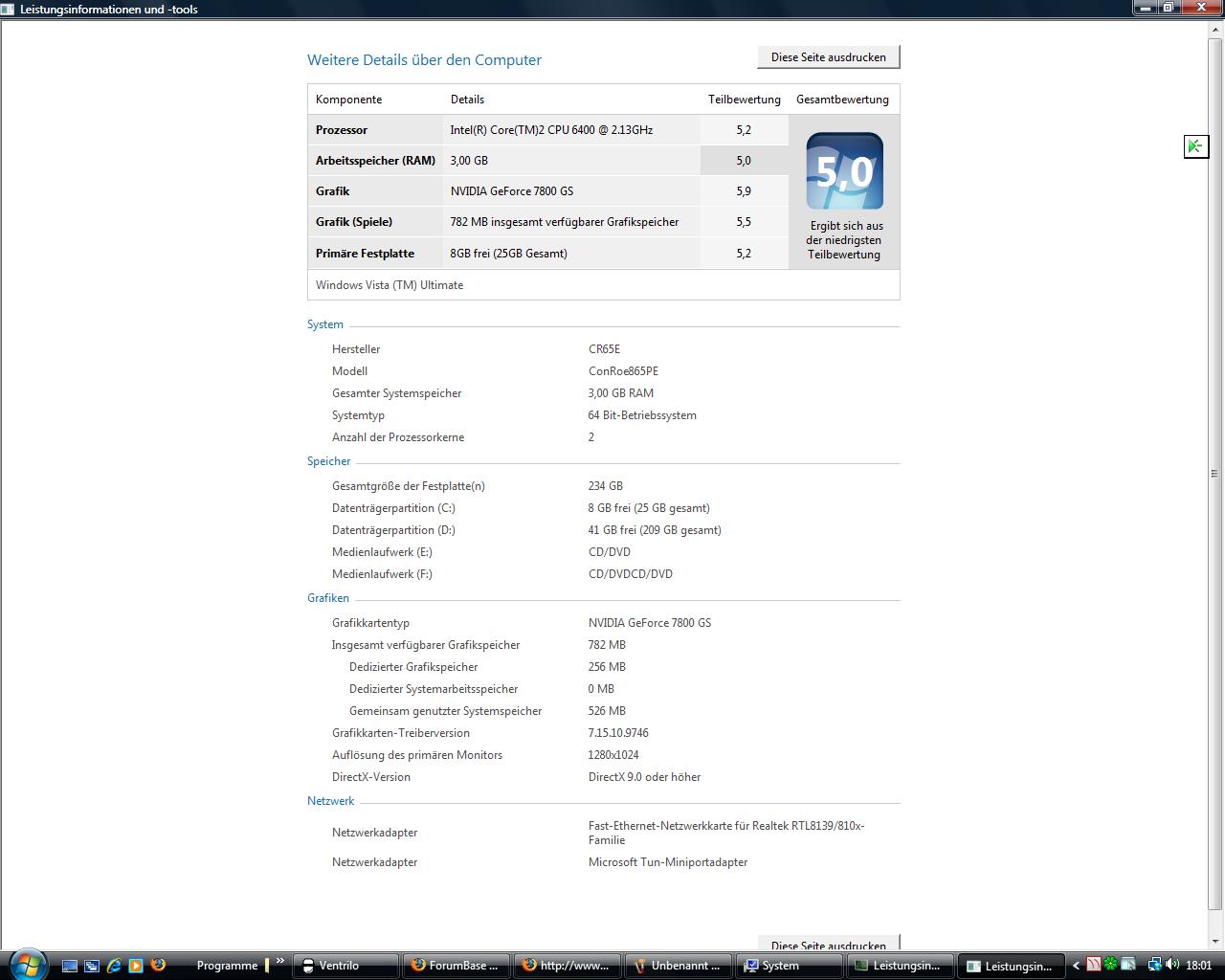1225x980 pixels.
Task: Click the 'Primäre Festplatte' row label
Action: point(365,254)
